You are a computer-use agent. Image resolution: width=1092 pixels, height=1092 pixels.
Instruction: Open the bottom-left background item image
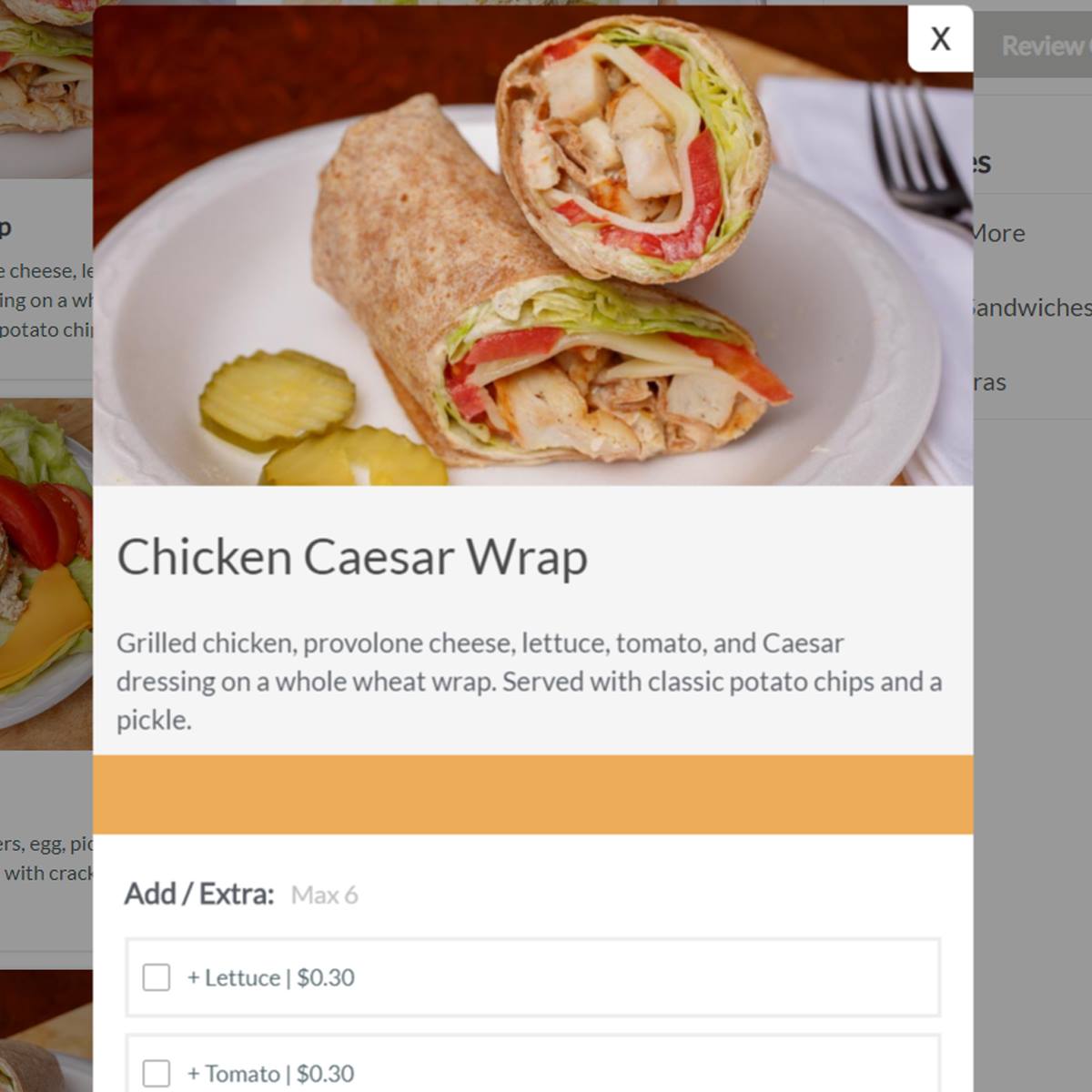click(46, 1031)
